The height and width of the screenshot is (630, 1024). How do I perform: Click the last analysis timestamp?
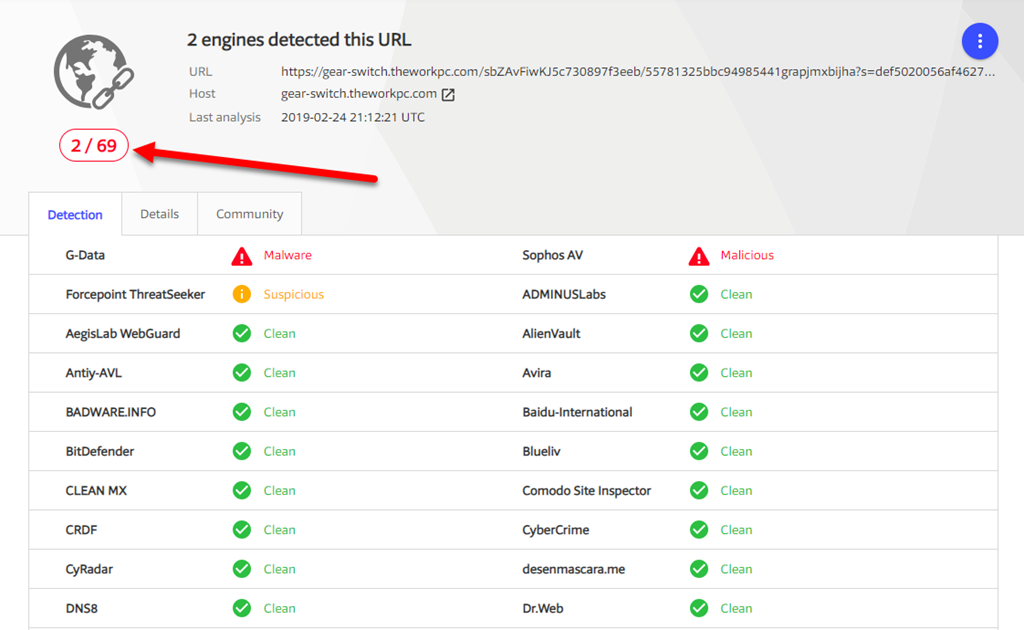click(x=353, y=118)
